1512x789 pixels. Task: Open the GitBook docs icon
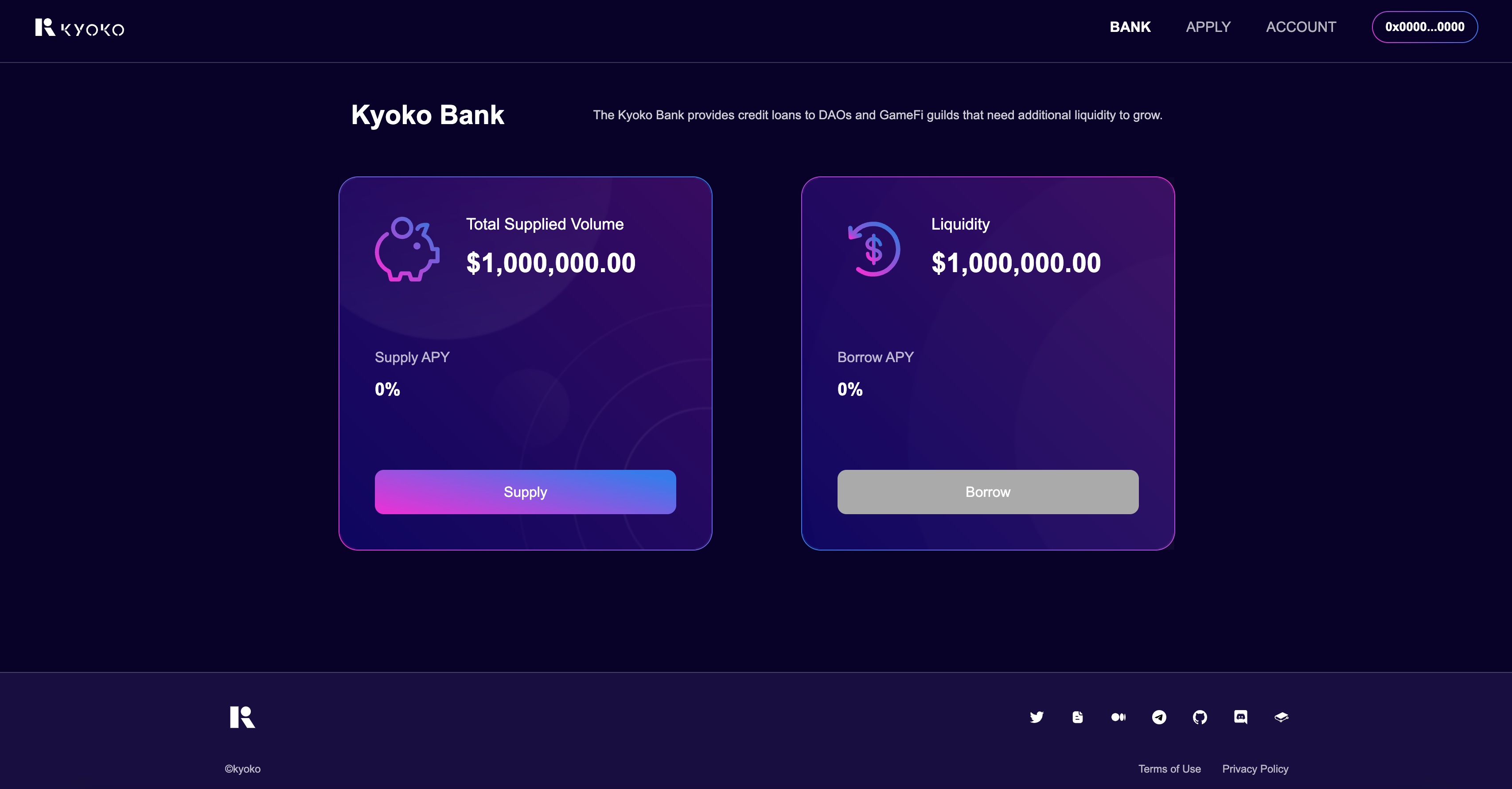point(1281,717)
